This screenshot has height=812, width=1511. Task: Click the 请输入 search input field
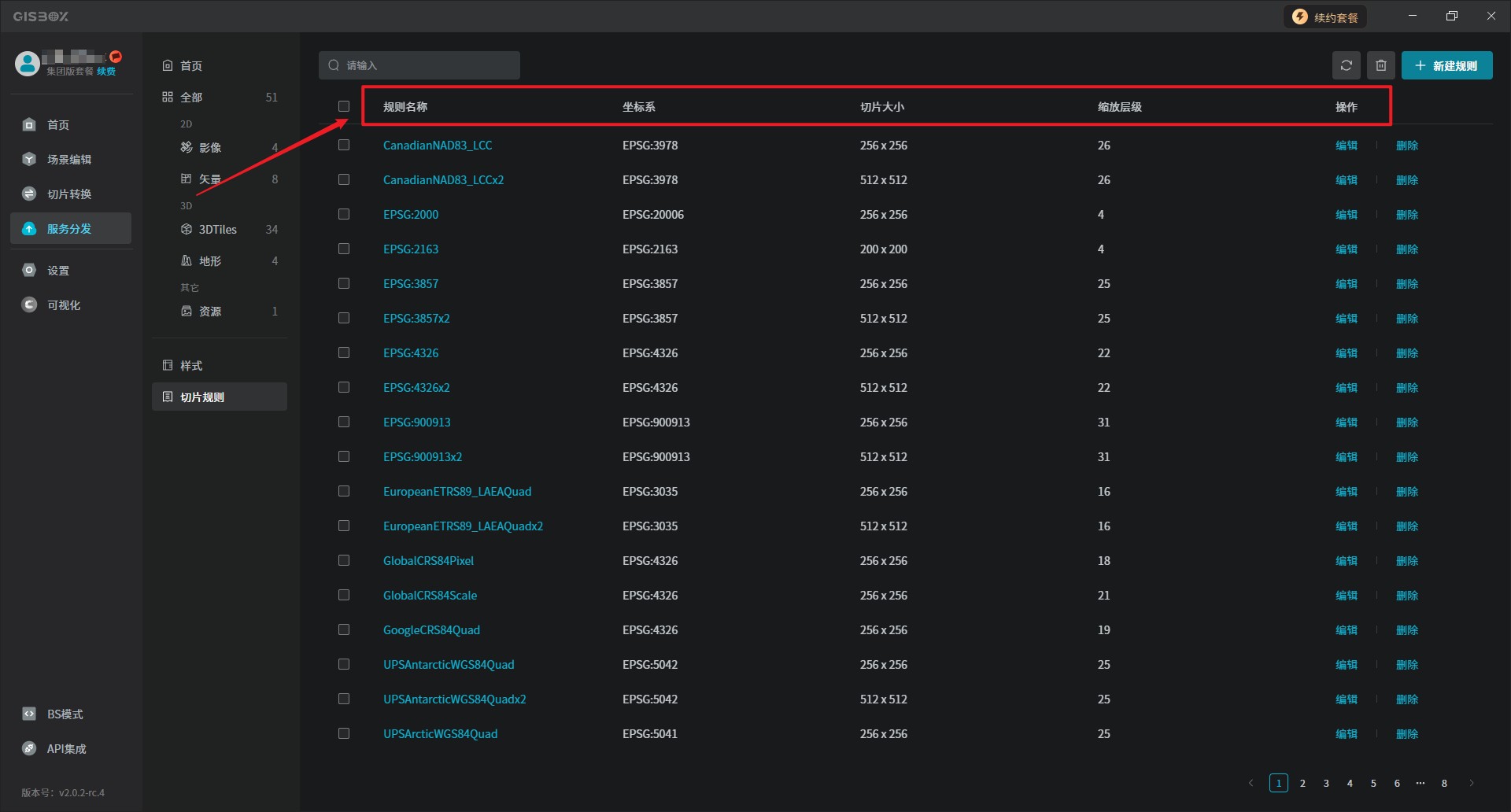(429, 65)
